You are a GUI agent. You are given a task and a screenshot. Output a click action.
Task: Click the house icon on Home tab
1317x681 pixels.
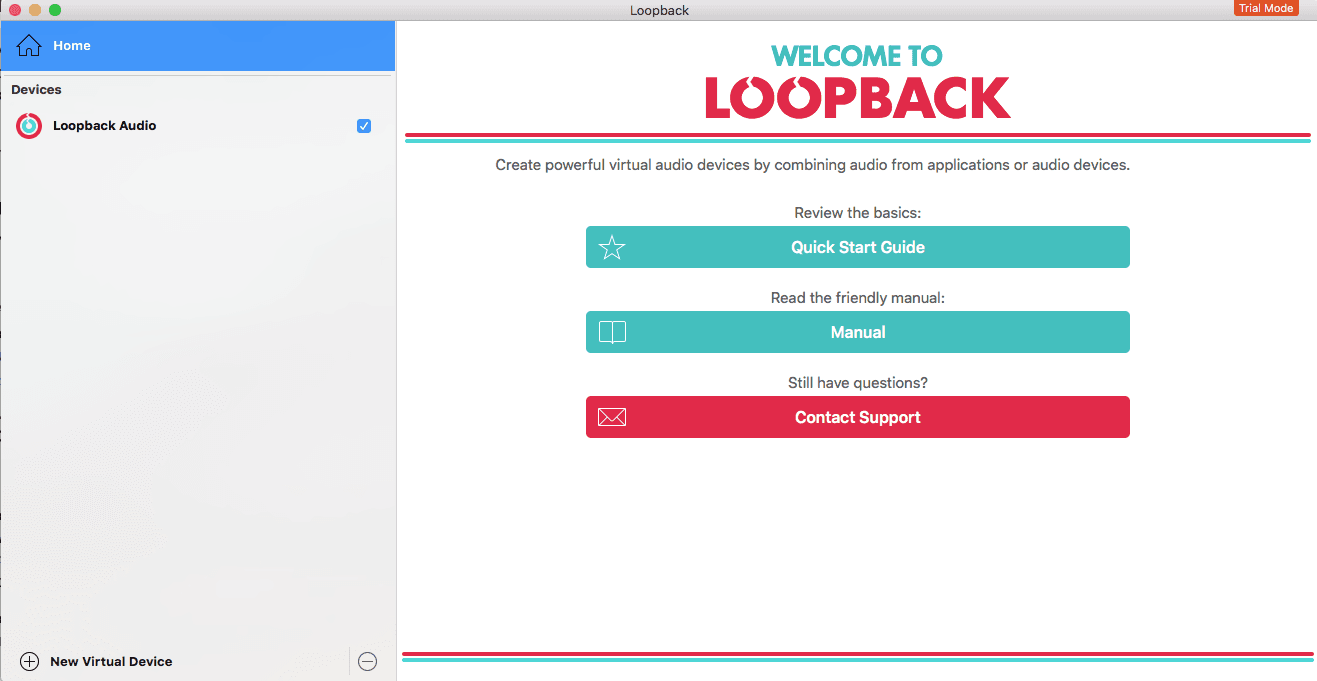click(28, 45)
